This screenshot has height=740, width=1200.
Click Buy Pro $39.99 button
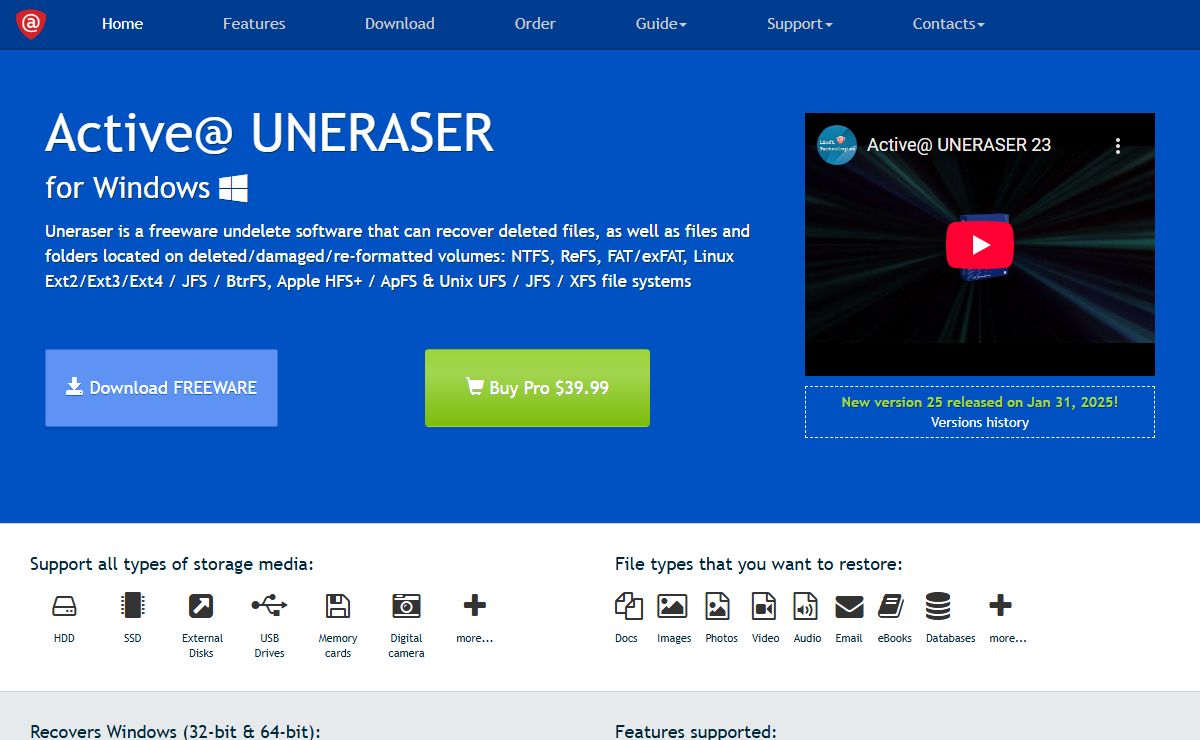point(537,388)
